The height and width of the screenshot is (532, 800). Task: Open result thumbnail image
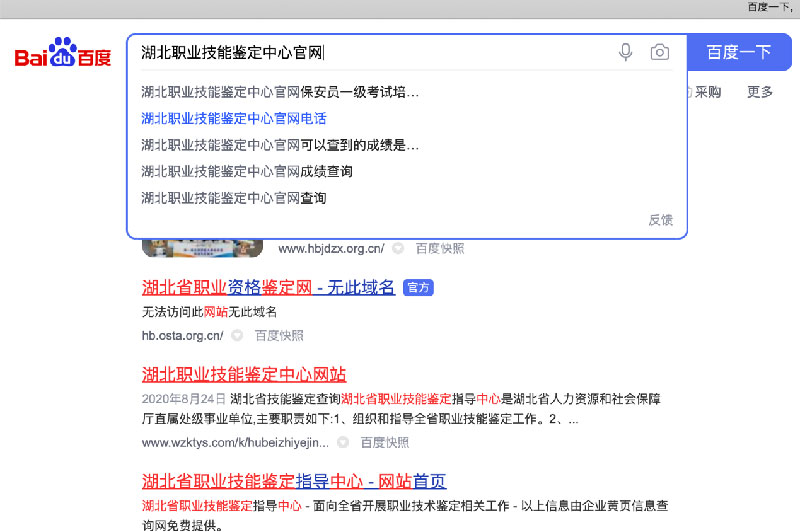(203, 248)
